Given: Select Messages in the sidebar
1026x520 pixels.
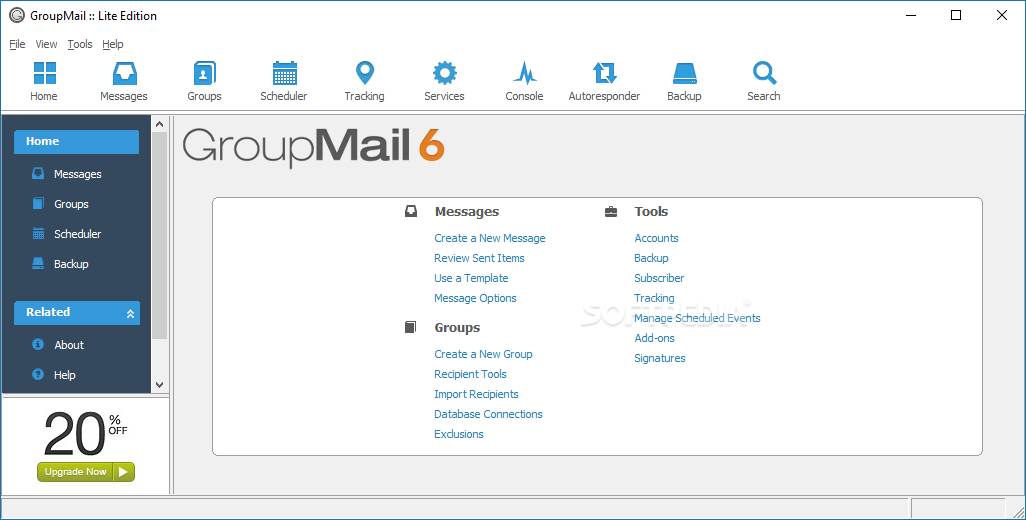Looking at the screenshot, I should pos(77,174).
